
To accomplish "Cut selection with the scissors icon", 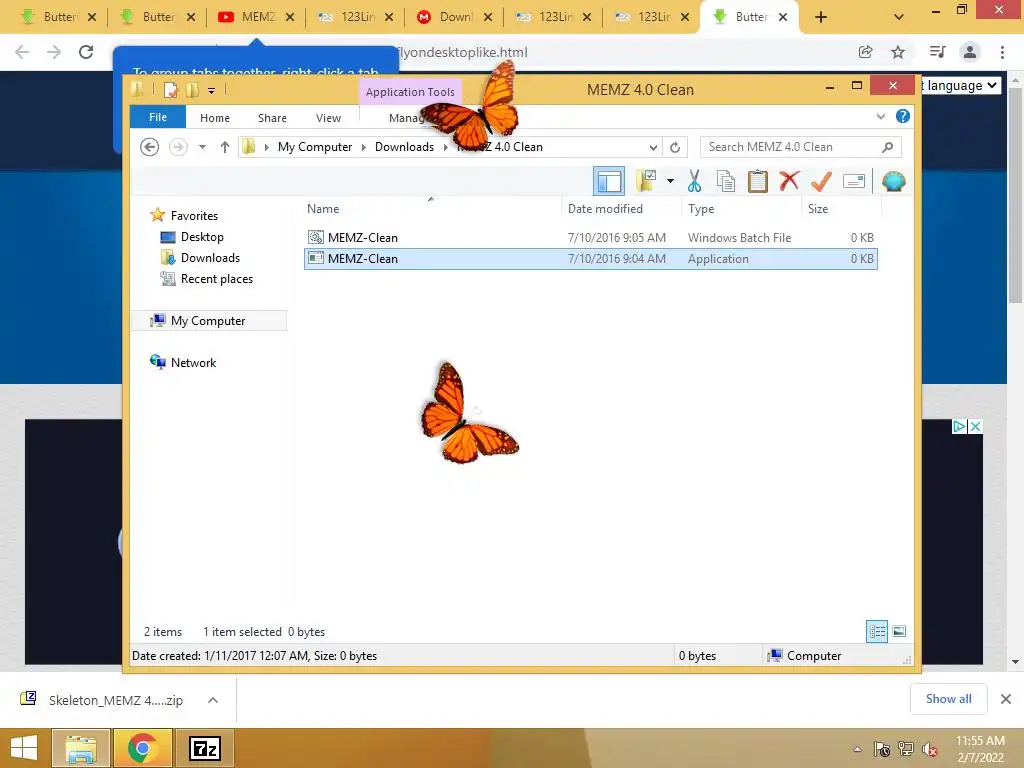I will tap(694, 181).
